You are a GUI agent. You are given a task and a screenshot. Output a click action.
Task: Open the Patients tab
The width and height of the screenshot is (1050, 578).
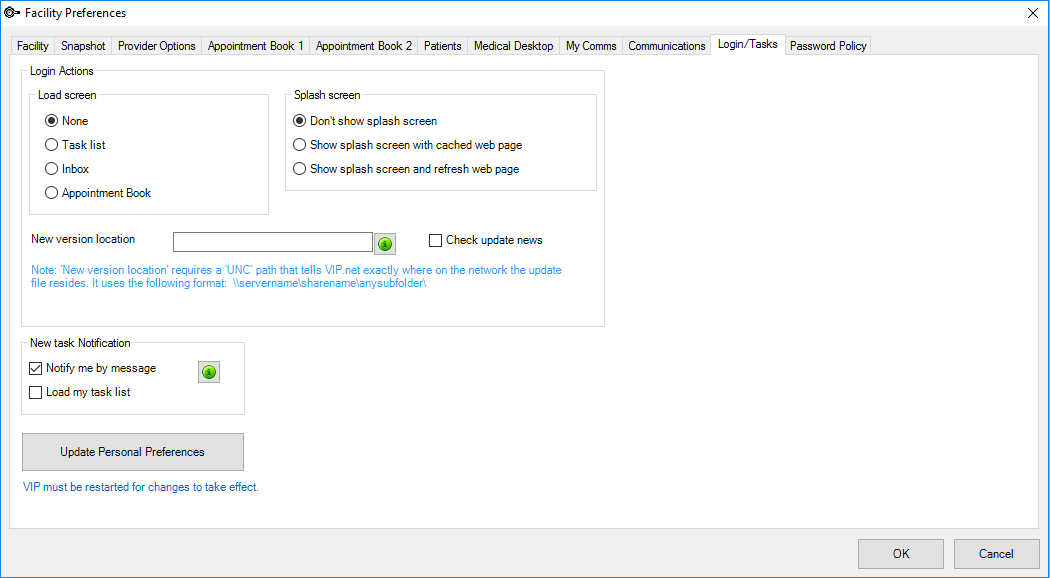[x=443, y=46]
